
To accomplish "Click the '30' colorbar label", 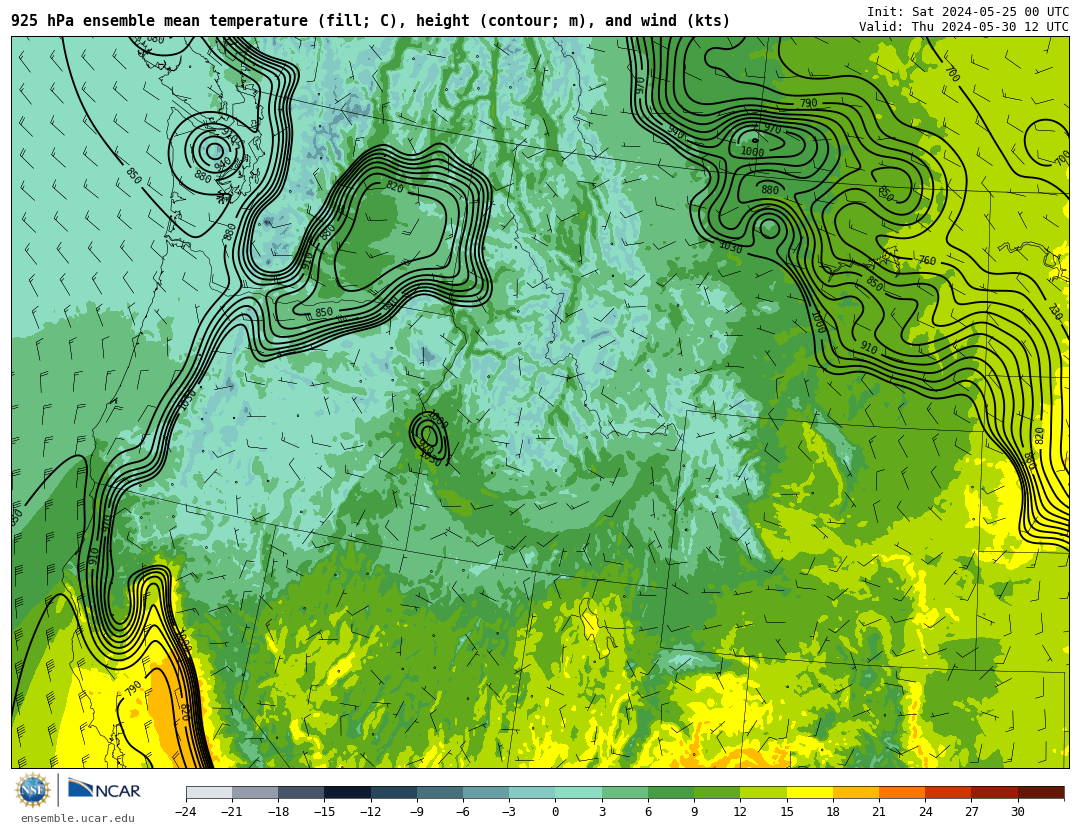I will click(1017, 812).
